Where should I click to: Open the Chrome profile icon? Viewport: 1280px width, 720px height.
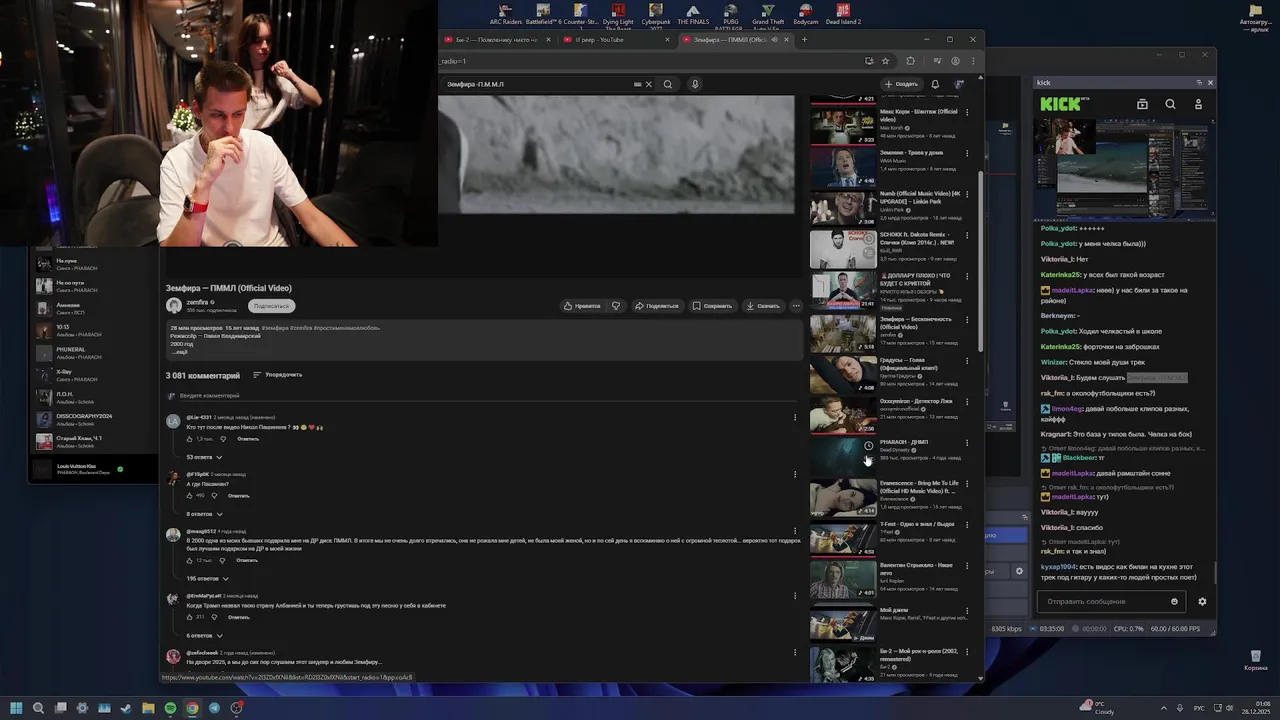tap(955, 61)
